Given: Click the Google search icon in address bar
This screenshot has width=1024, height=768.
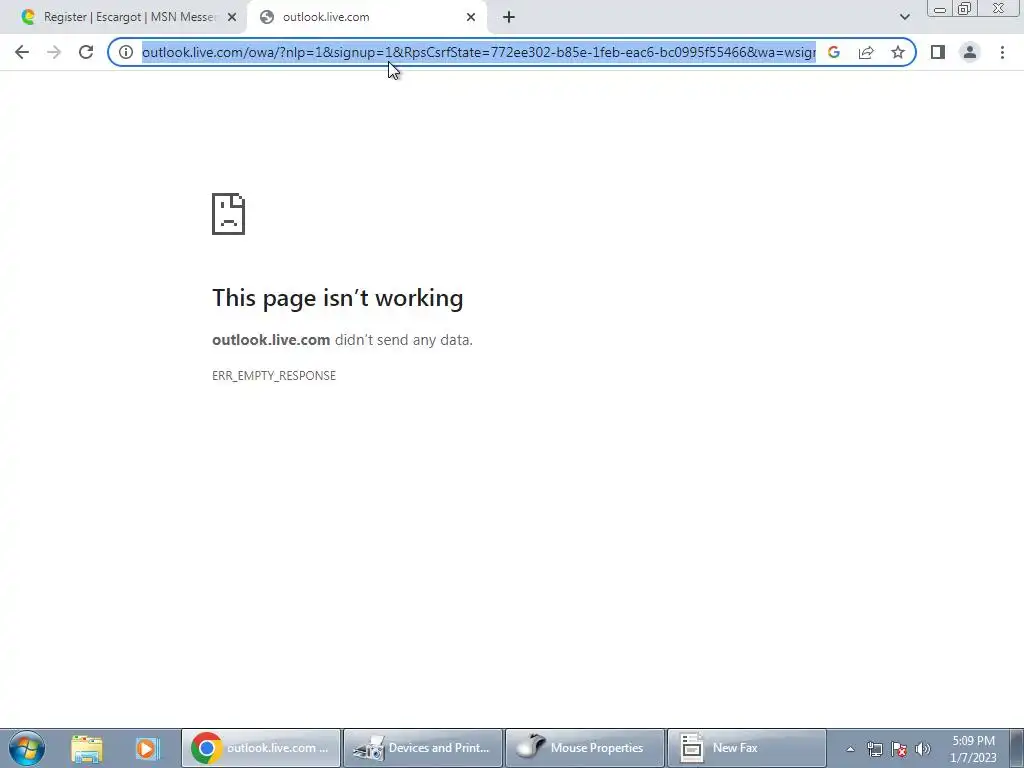Looking at the screenshot, I should (x=834, y=52).
